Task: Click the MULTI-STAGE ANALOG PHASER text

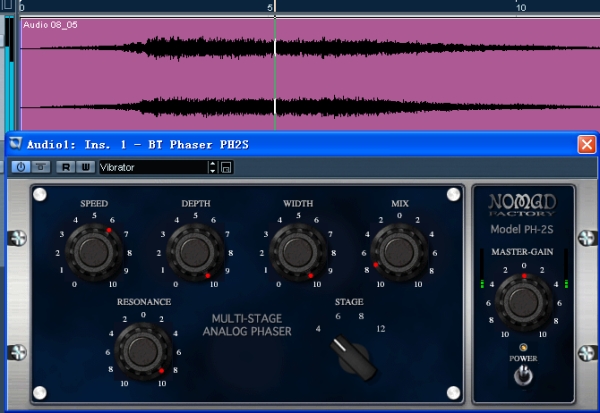Action: click(x=247, y=325)
